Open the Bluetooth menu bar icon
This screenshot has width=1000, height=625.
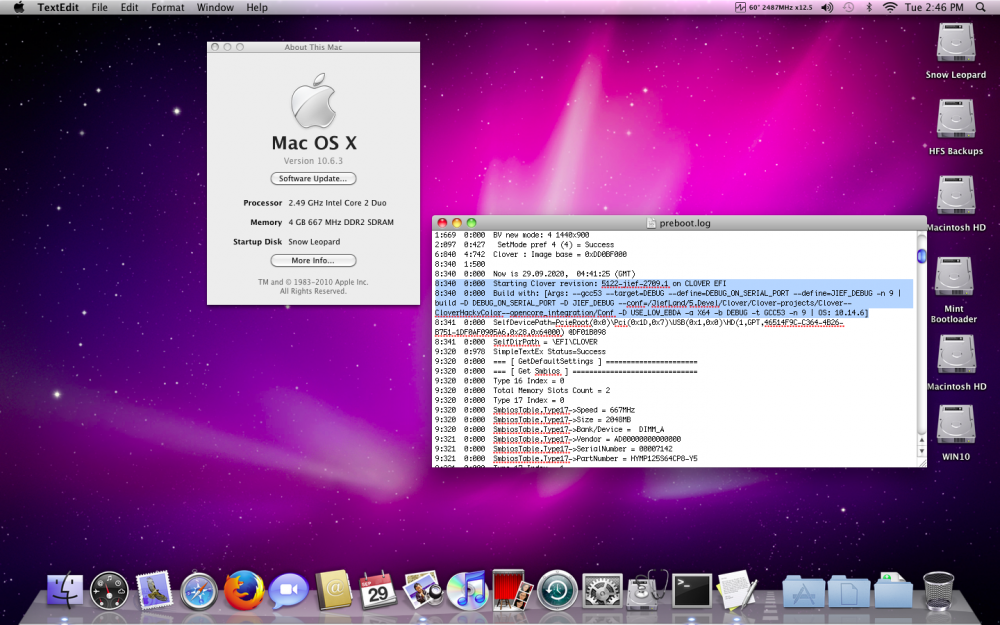click(869, 8)
